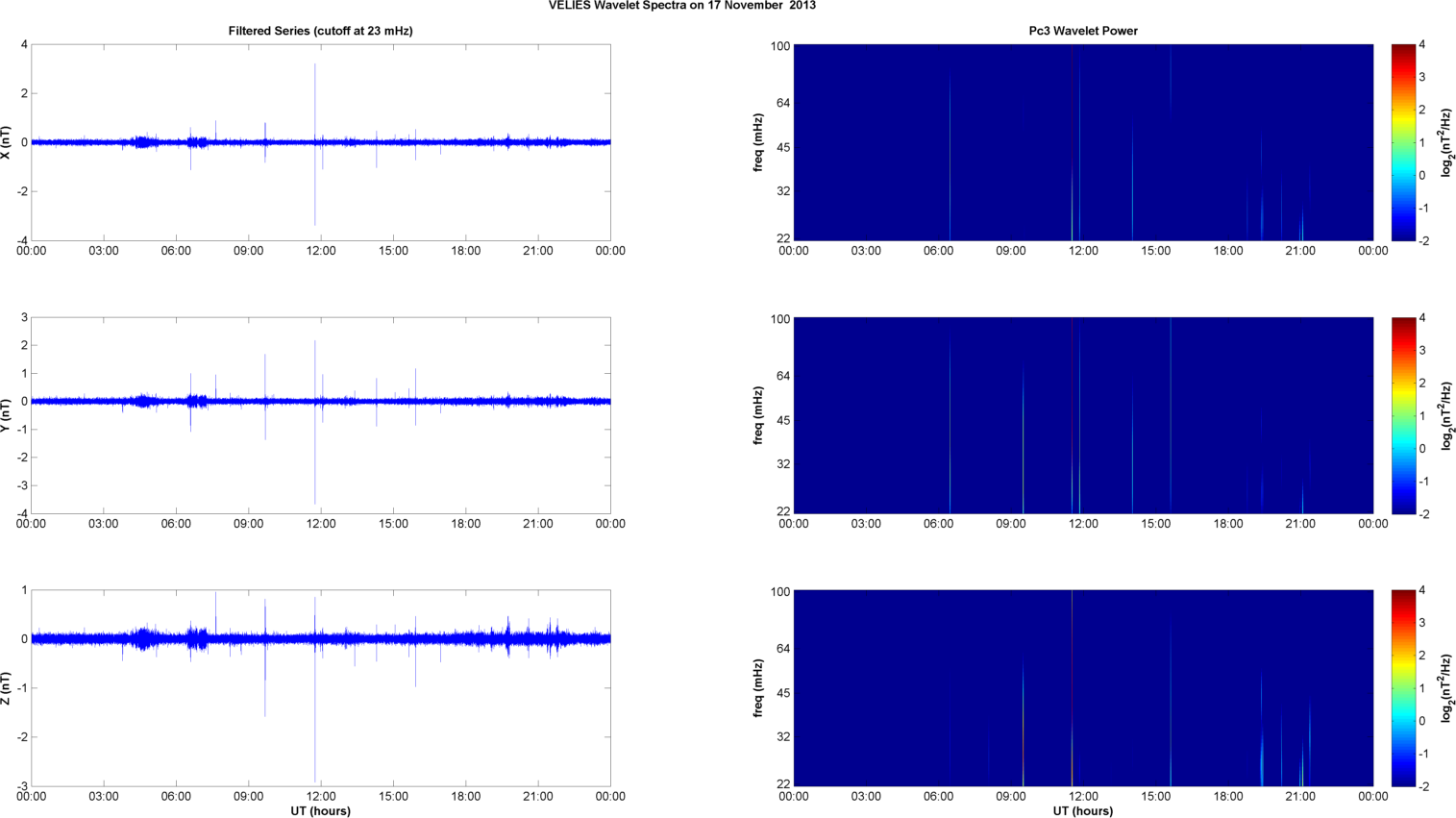
Task: Click the "06:00" tick under the Y series plot
Action: (176, 524)
